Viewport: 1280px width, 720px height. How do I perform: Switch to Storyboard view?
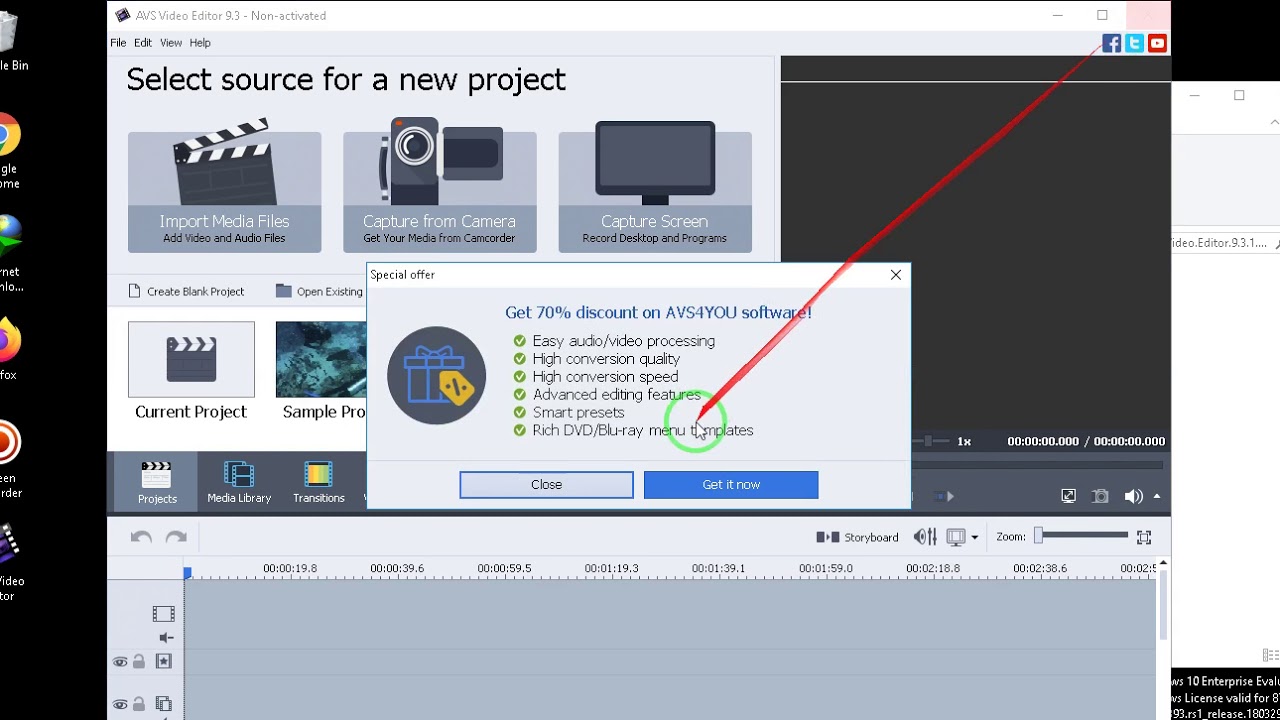coord(857,537)
